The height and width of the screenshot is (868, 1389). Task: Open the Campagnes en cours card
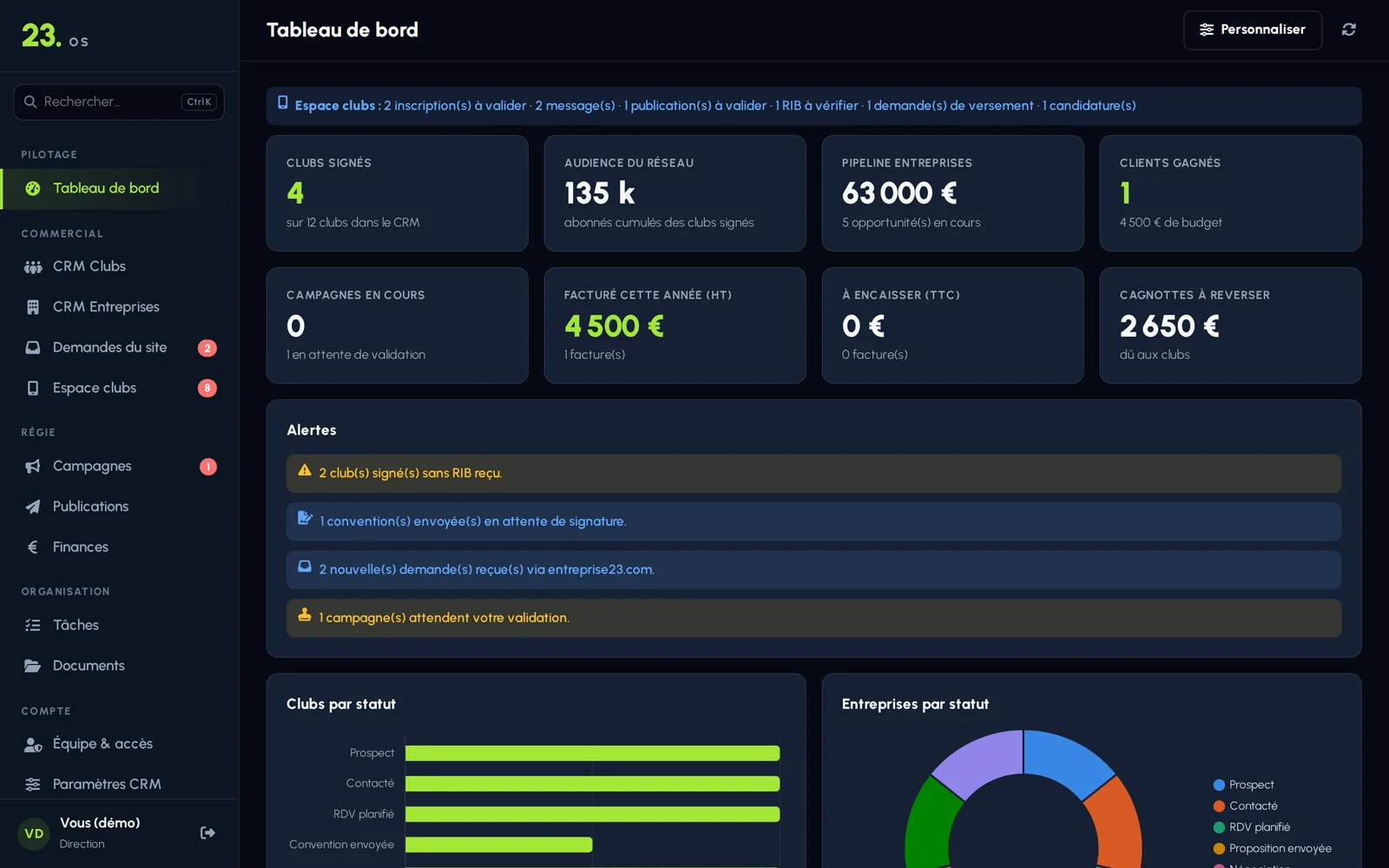pyautogui.click(x=398, y=325)
